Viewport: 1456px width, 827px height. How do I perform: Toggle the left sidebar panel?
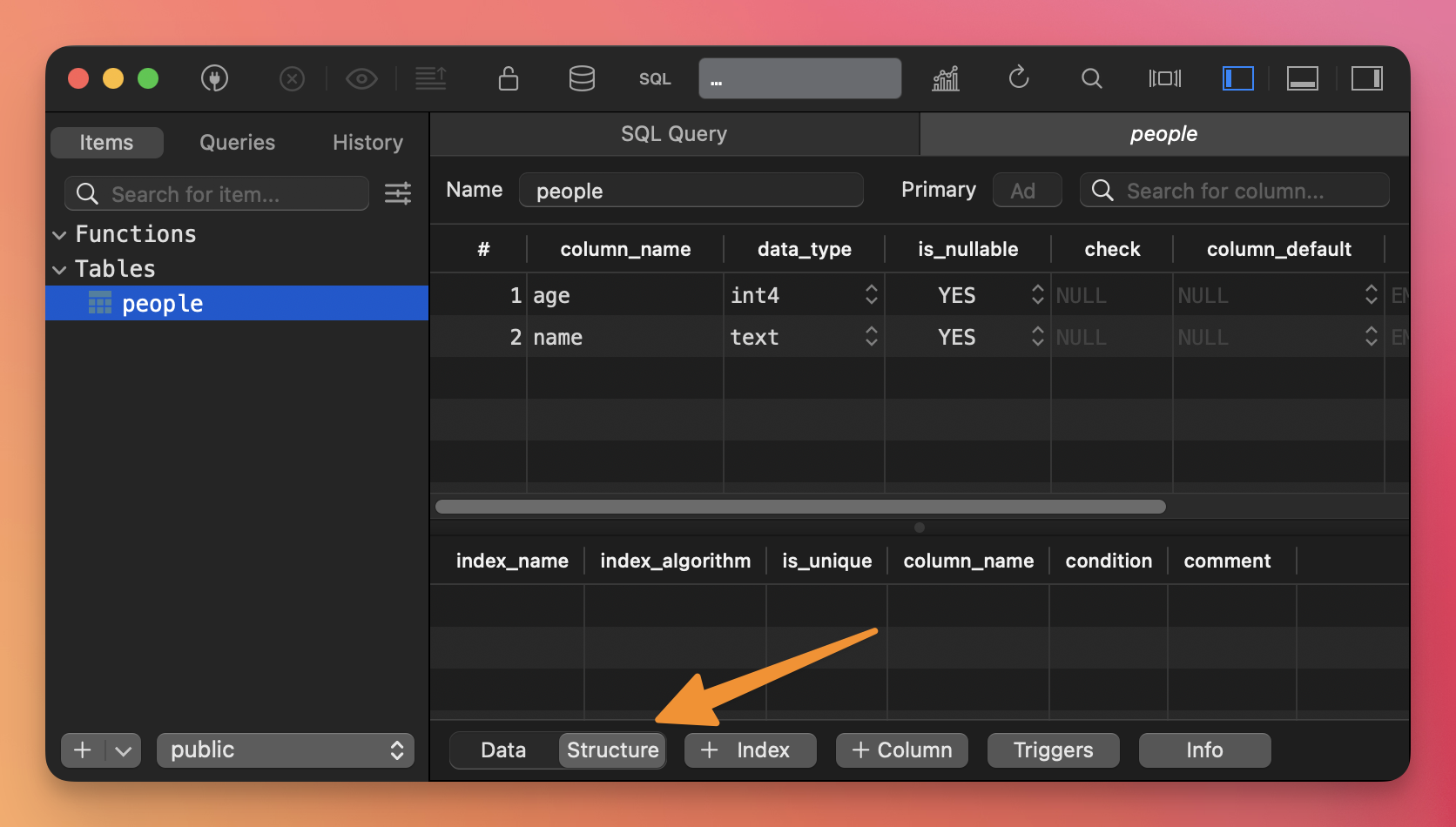(x=1237, y=79)
